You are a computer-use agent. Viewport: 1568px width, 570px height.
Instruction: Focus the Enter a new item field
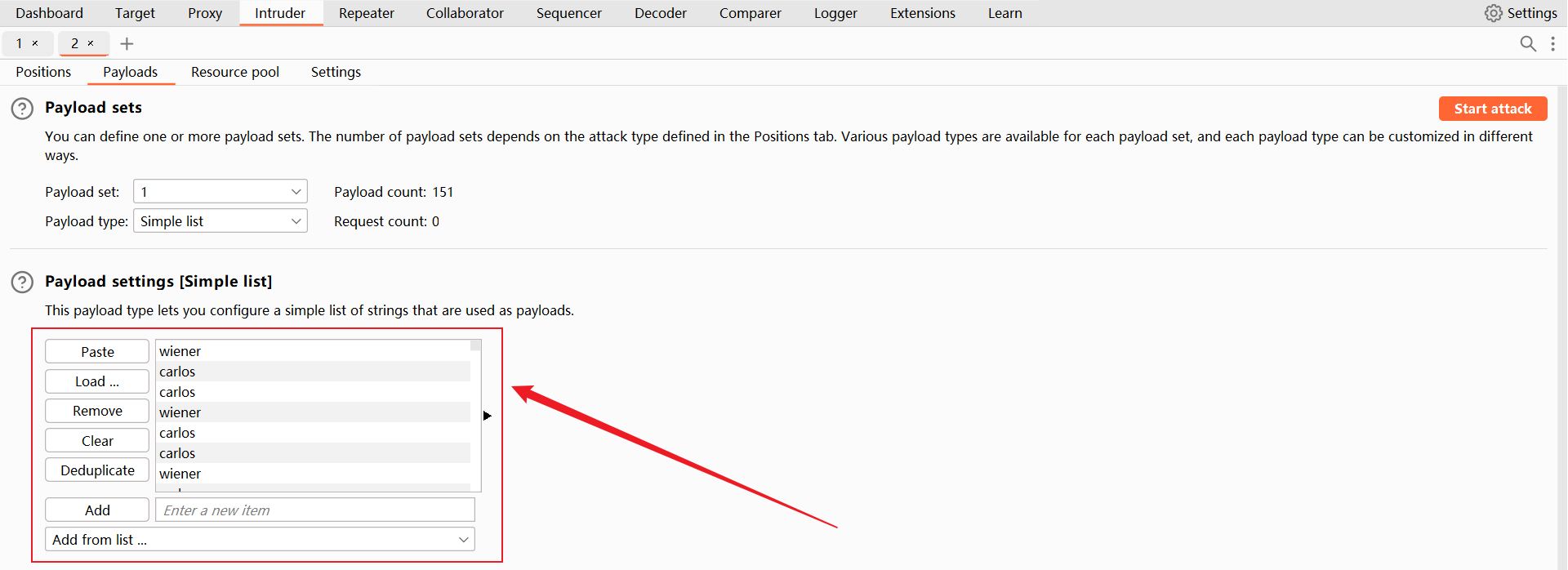coord(315,510)
